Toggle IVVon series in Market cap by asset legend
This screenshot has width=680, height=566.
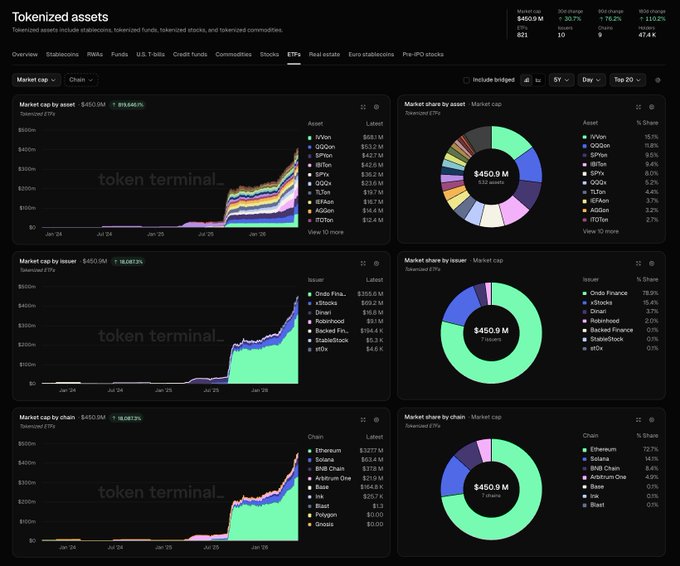coord(345,137)
